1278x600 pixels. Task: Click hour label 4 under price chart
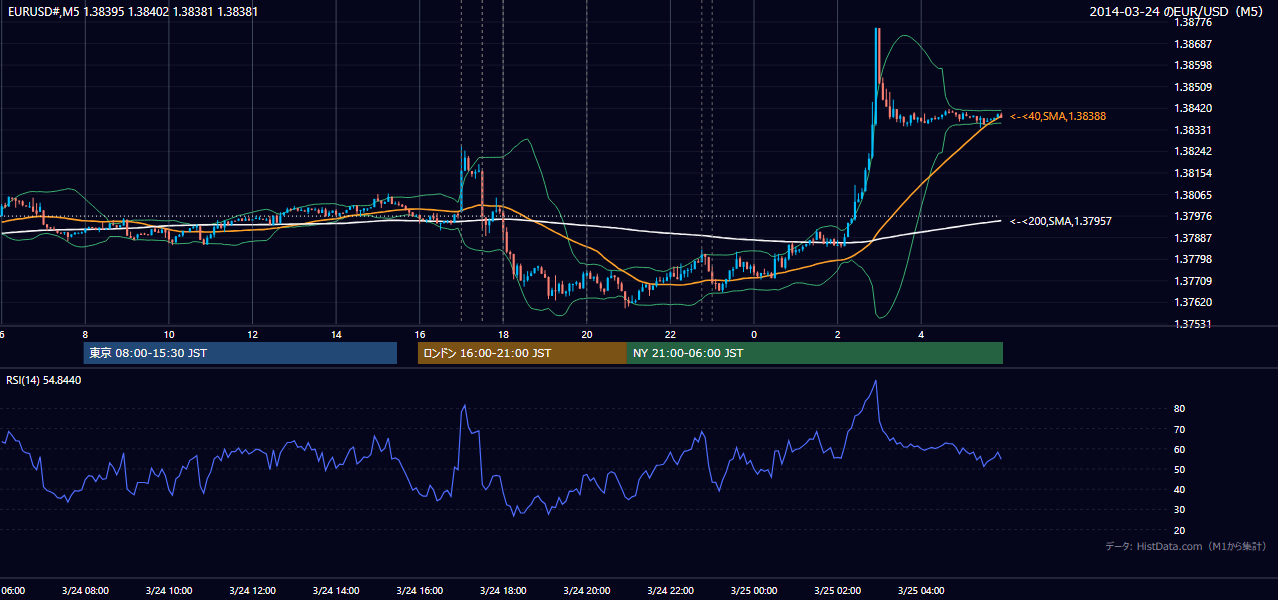point(921,334)
